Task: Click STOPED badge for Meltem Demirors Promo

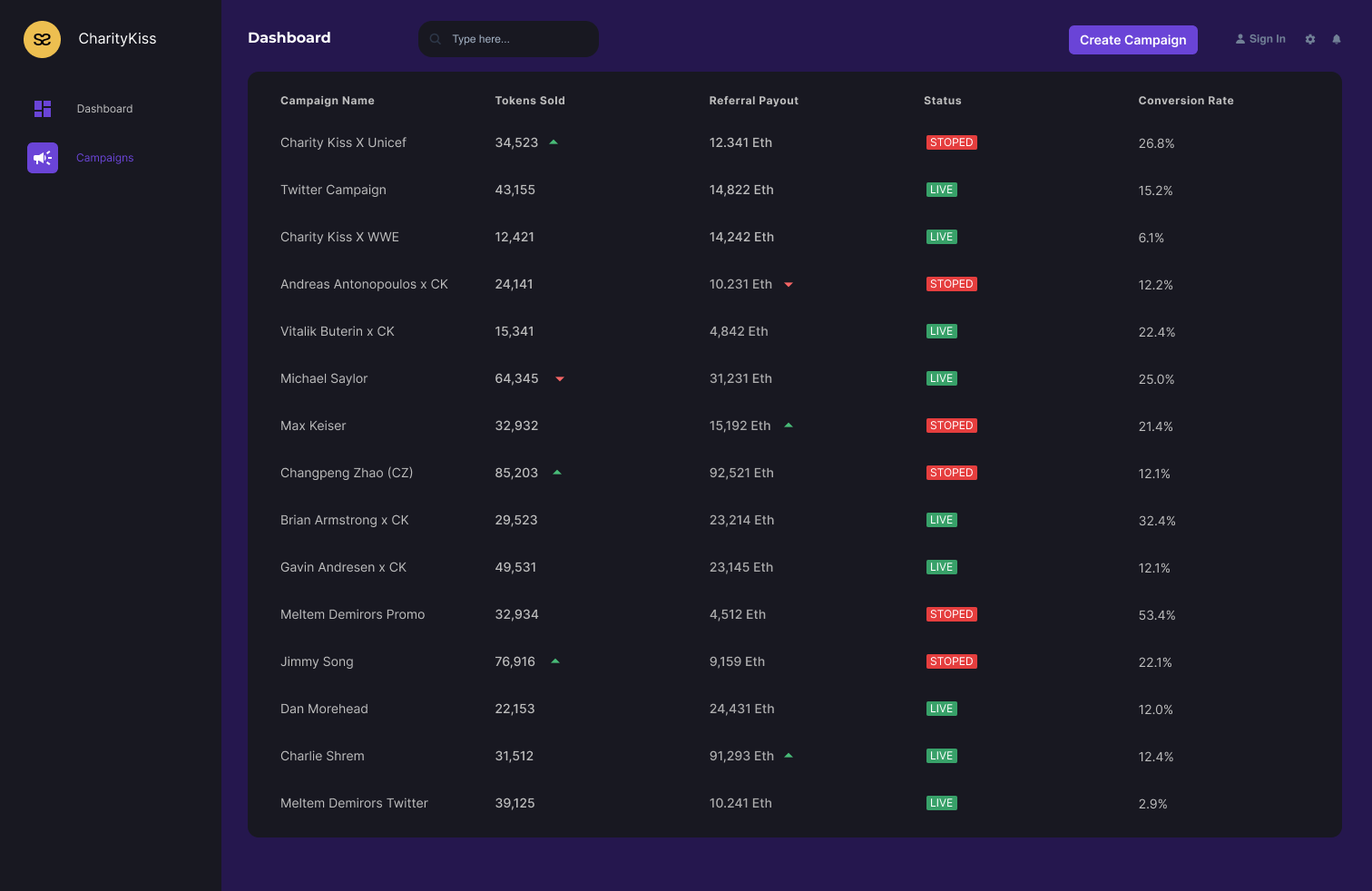Action: [x=951, y=614]
